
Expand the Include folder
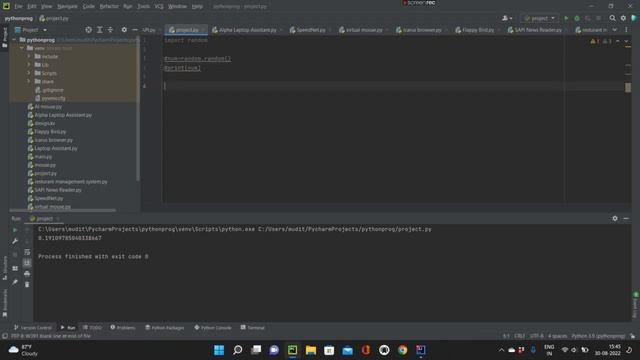[29, 56]
